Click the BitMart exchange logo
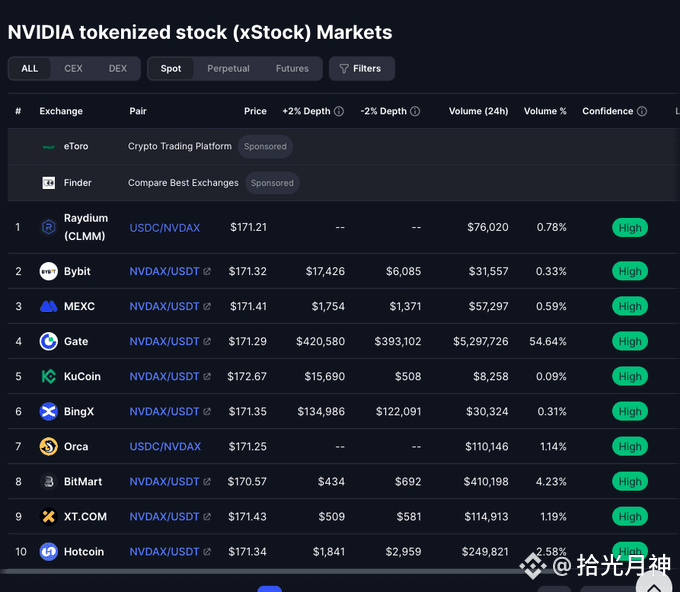Screen dimensions: 680x592 [49, 481]
